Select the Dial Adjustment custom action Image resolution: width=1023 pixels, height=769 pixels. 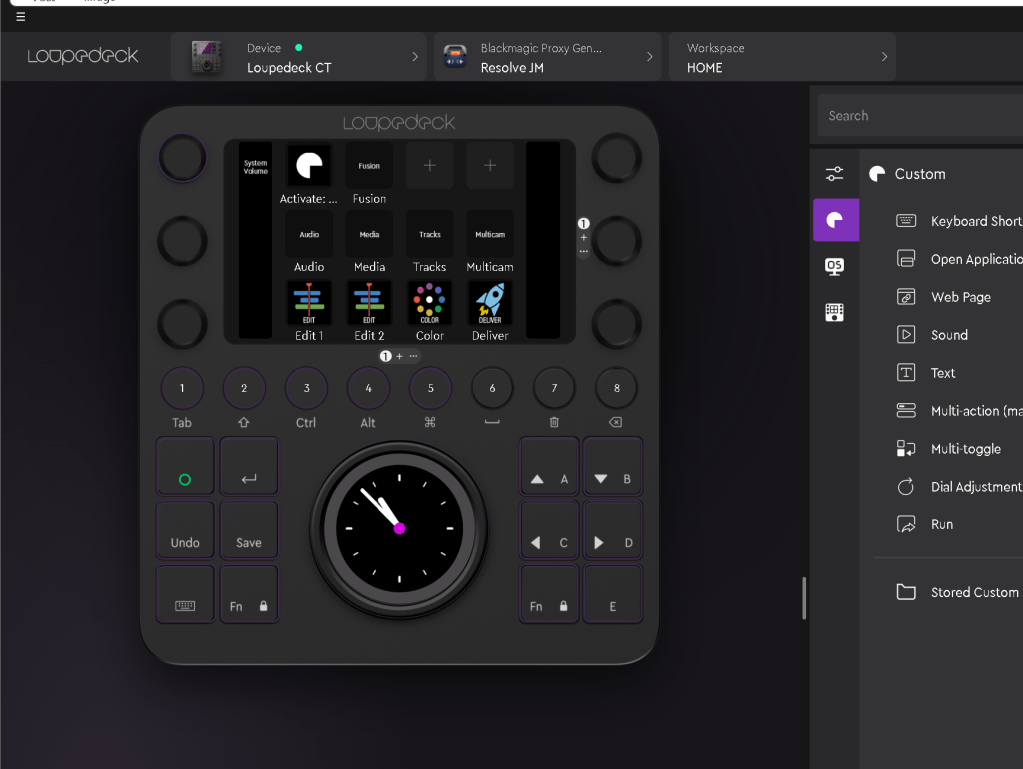click(959, 487)
